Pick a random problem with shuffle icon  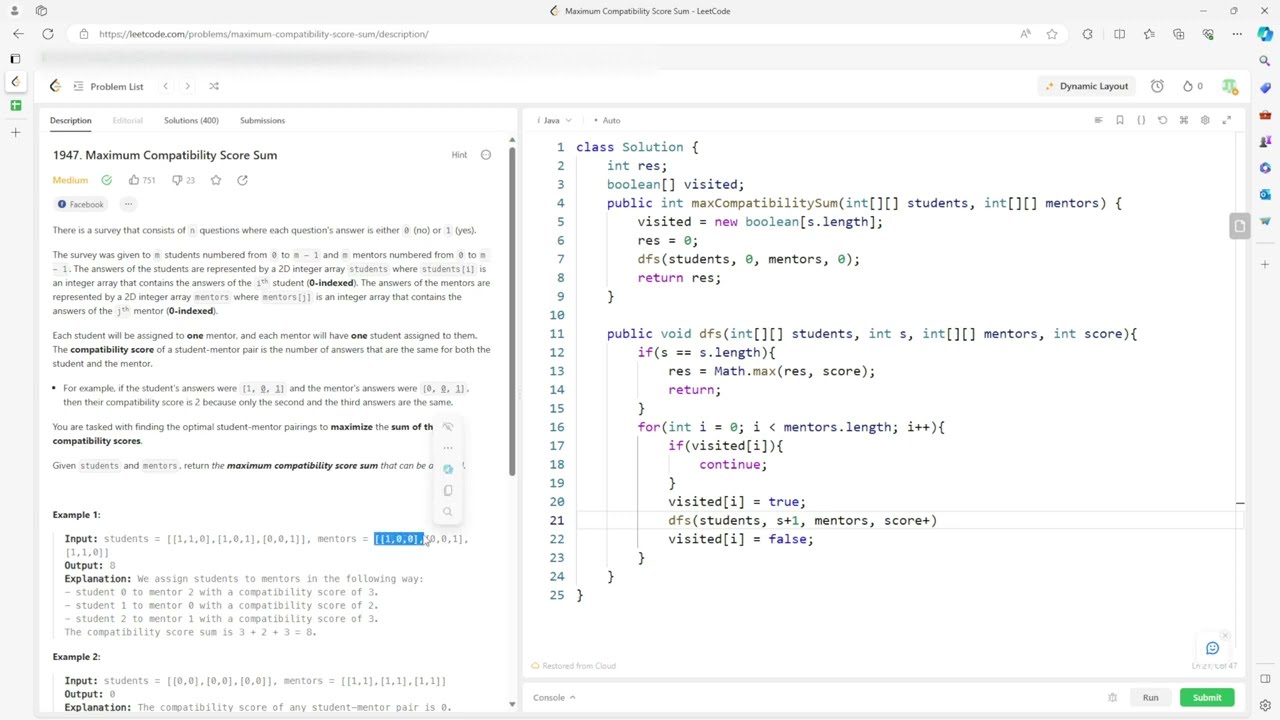pyautogui.click(x=213, y=86)
